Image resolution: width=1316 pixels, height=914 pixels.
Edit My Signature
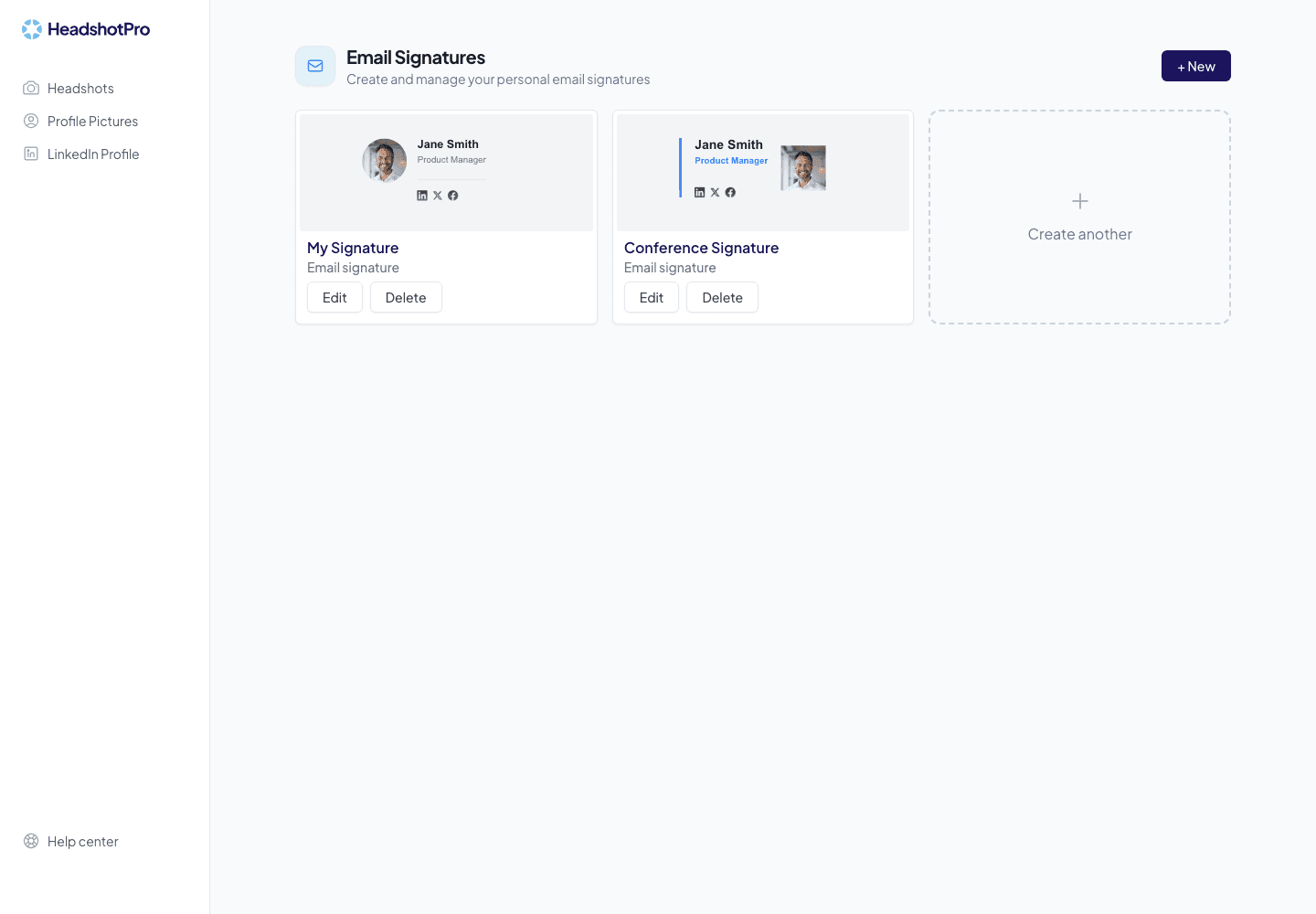click(334, 297)
